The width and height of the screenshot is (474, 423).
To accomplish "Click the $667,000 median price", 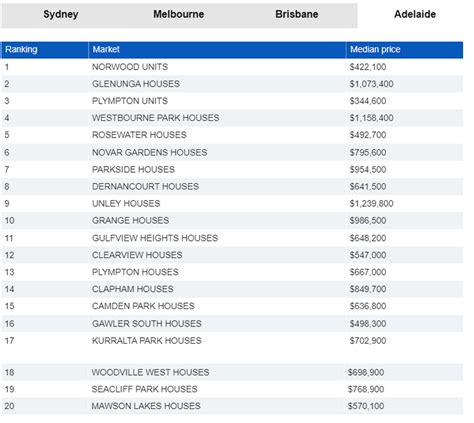I will 368,272.
